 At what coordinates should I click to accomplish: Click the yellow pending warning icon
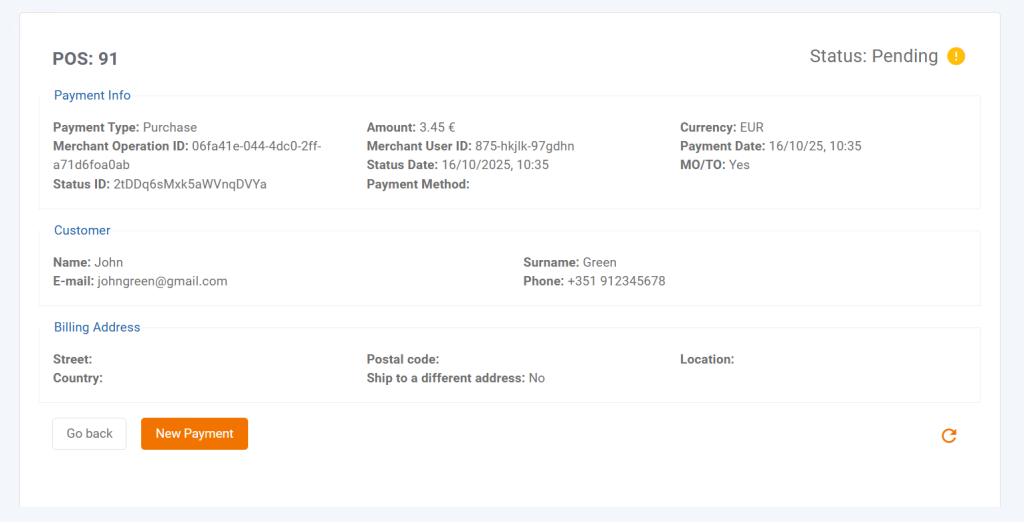(956, 56)
